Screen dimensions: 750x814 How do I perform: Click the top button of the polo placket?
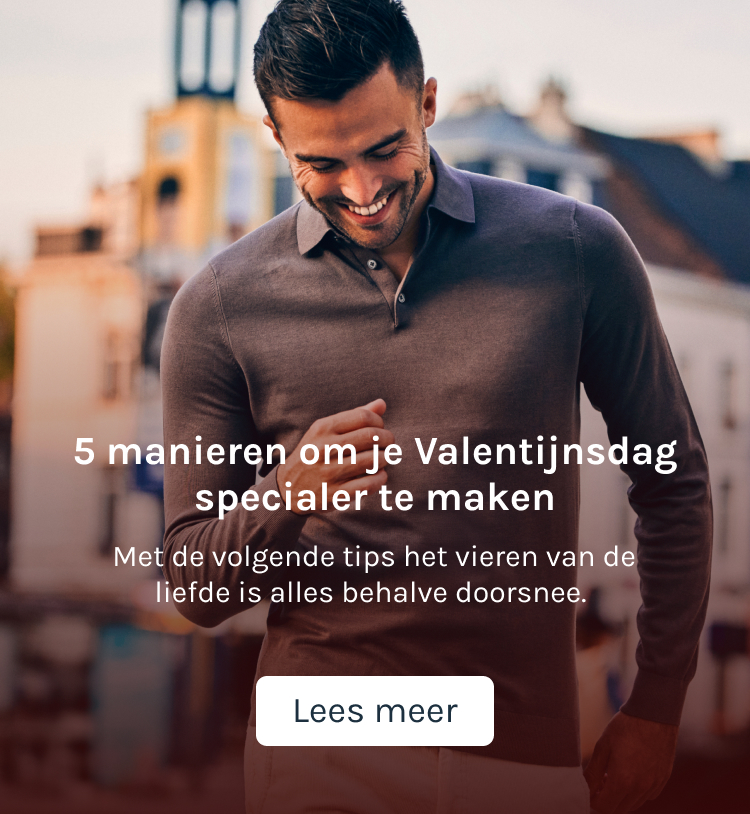pyautogui.click(x=372, y=264)
